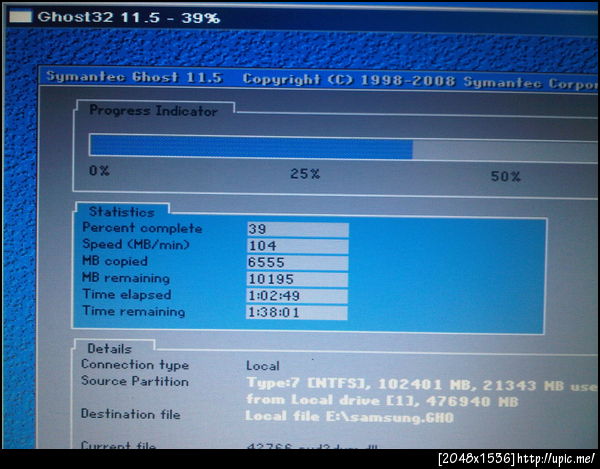The height and width of the screenshot is (469, 600).
Task: Click the MB copied value "6555"
Action: (x=297, y=262)
